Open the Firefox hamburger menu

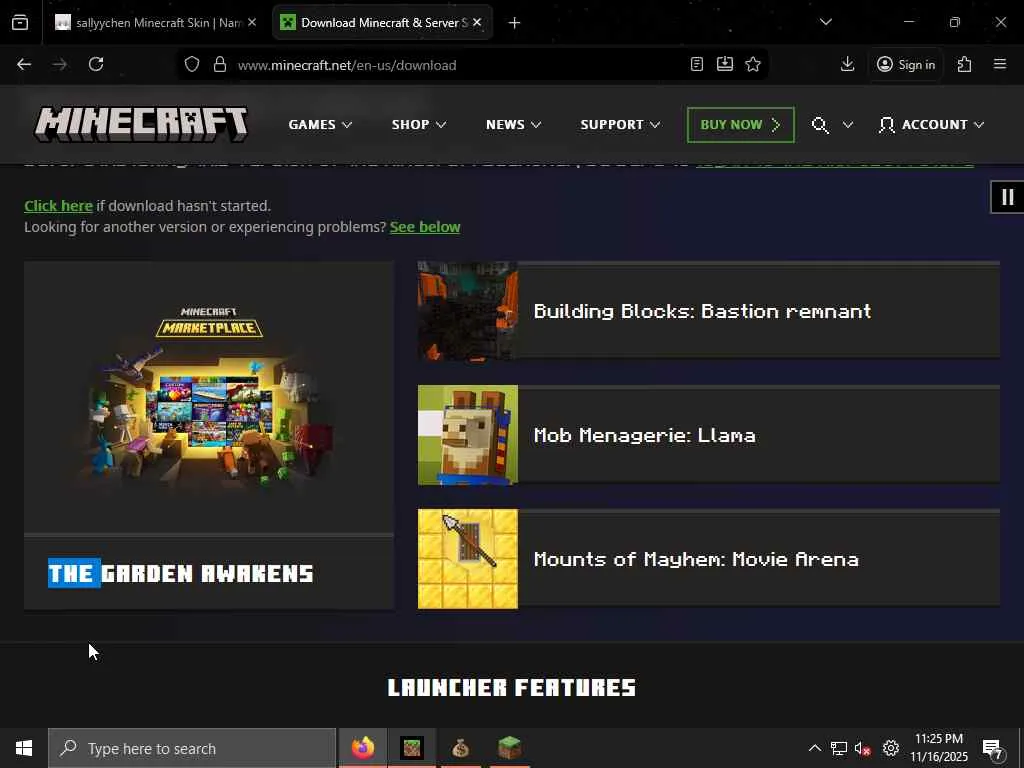(x=1000, y=64)
